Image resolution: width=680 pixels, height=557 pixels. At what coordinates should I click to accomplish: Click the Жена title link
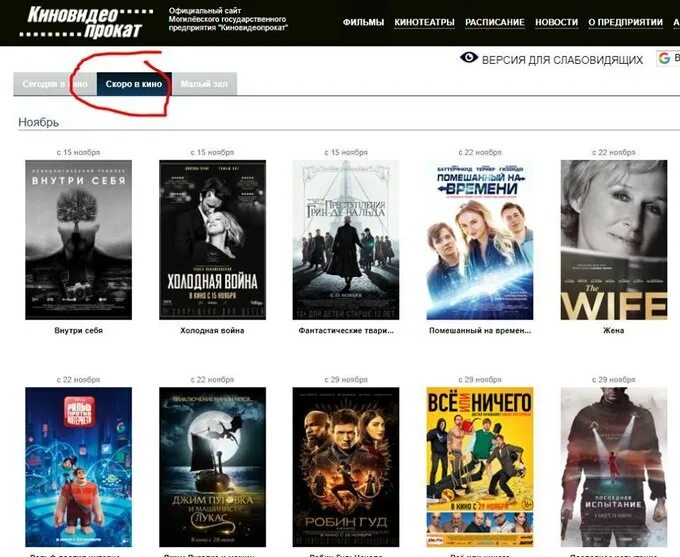click(x=614, y=331)
